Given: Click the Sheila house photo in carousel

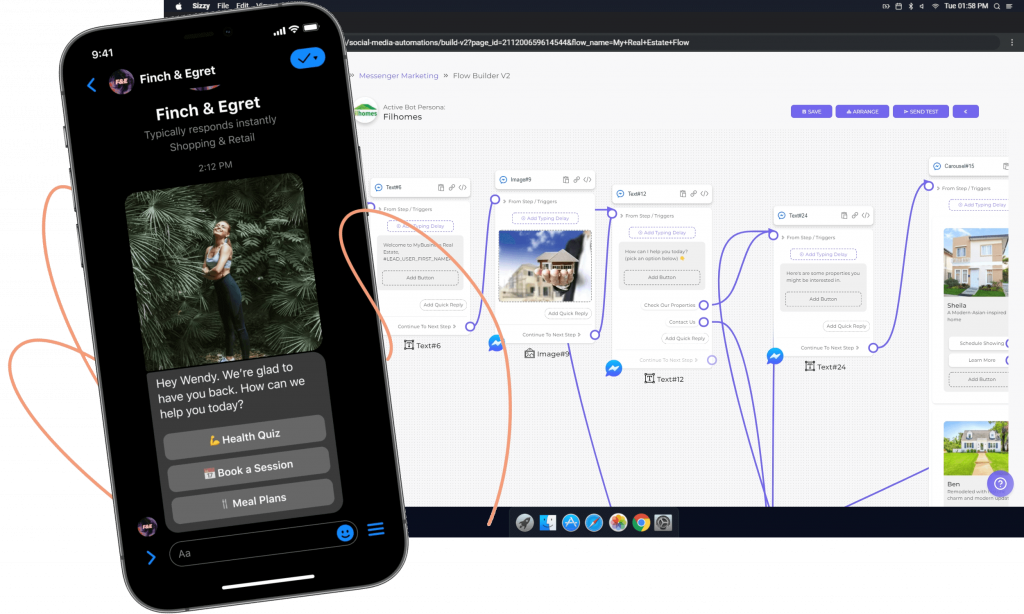Looking at the screenshot, I should pyautogui.click(x=976, y=263).
